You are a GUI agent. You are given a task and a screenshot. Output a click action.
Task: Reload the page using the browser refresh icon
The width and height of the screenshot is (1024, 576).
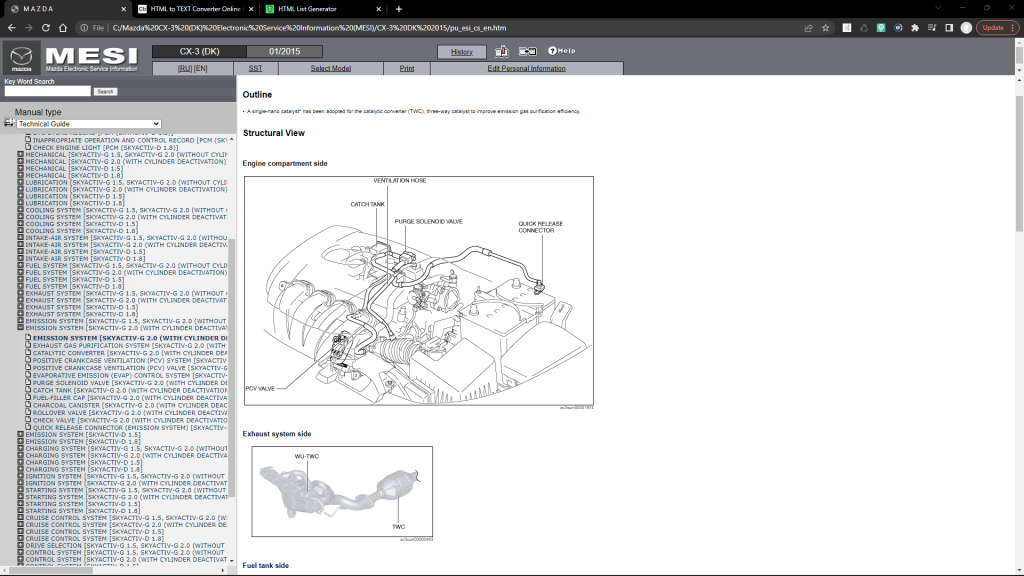[45, 28]
